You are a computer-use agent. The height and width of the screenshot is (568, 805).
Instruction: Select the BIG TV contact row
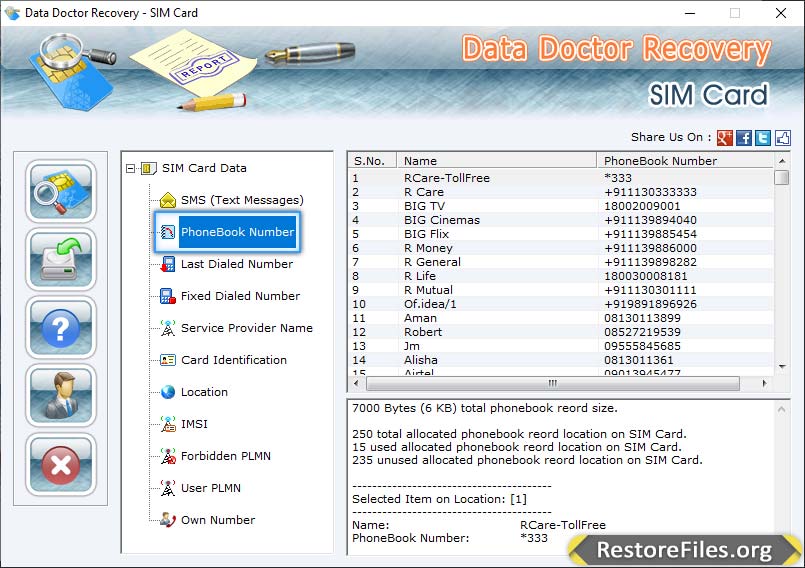(x=561, y=206)
